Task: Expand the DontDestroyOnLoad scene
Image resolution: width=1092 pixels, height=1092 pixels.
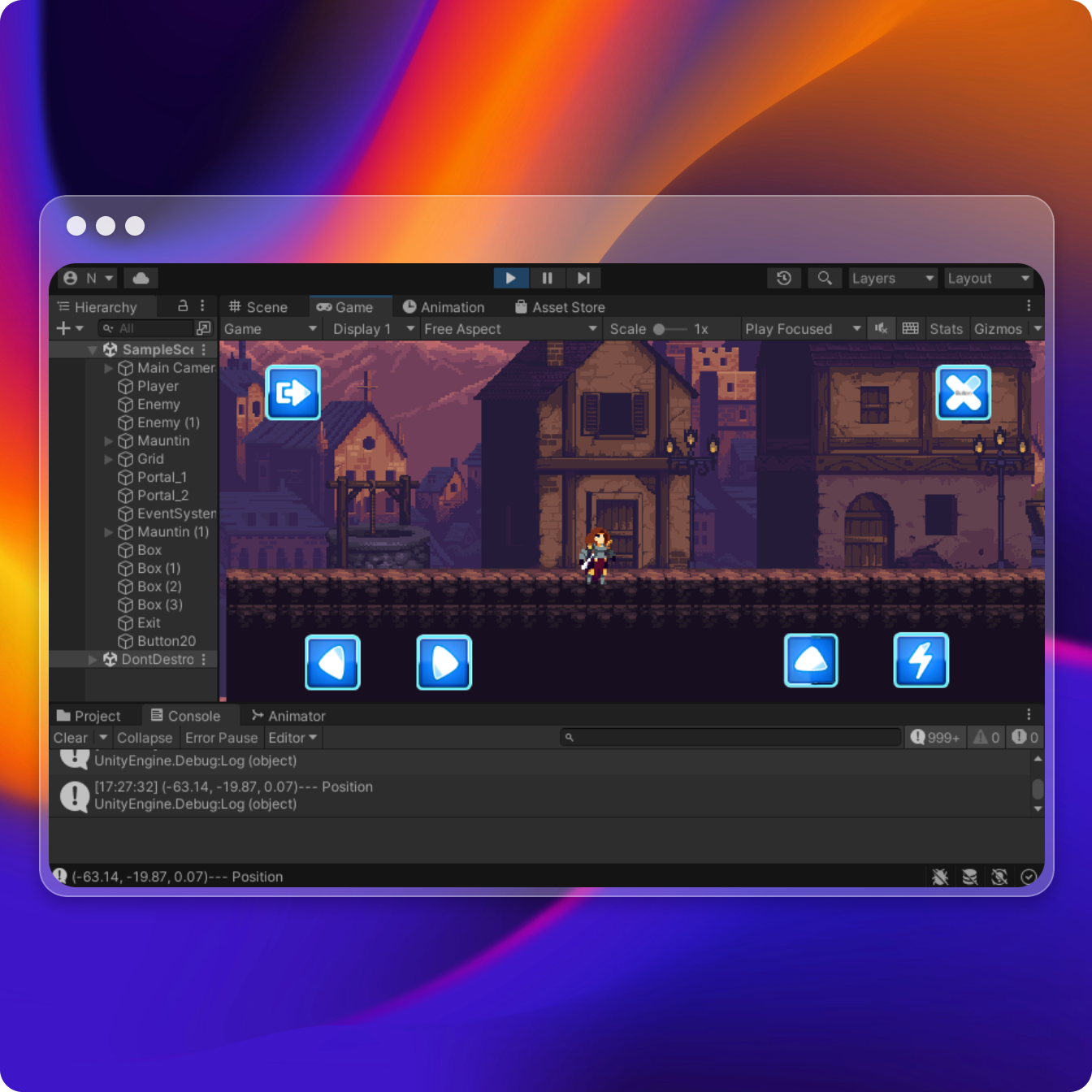Action: click(93, 660)
